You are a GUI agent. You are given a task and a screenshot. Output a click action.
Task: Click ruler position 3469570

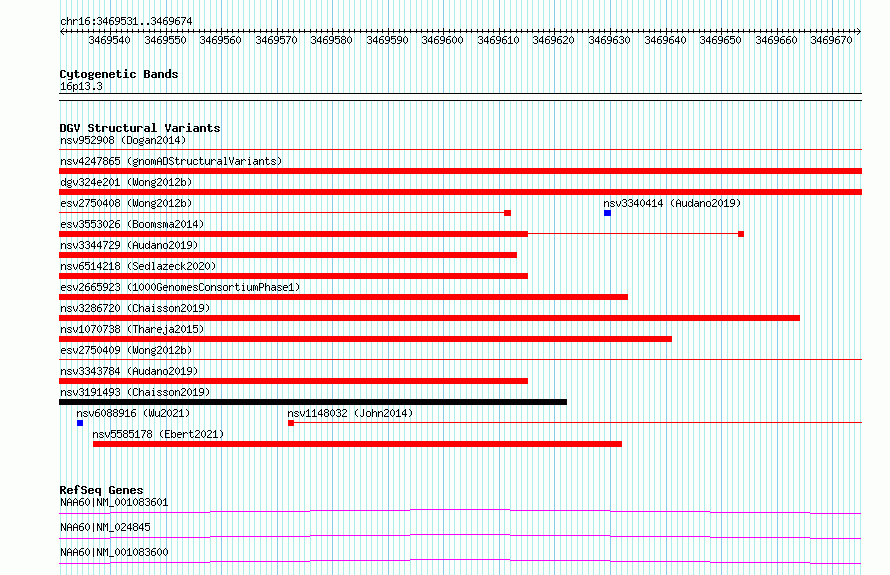point(276,40)
